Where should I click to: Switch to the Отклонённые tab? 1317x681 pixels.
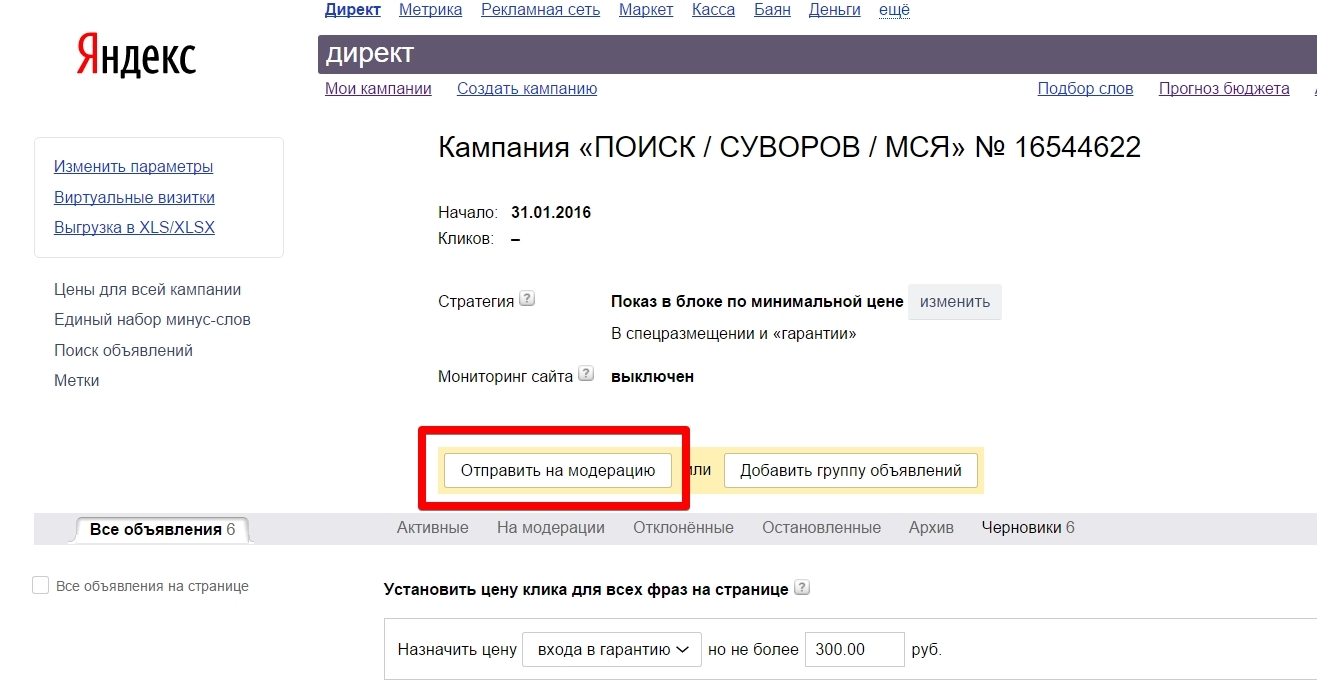(x=683, y=527)
